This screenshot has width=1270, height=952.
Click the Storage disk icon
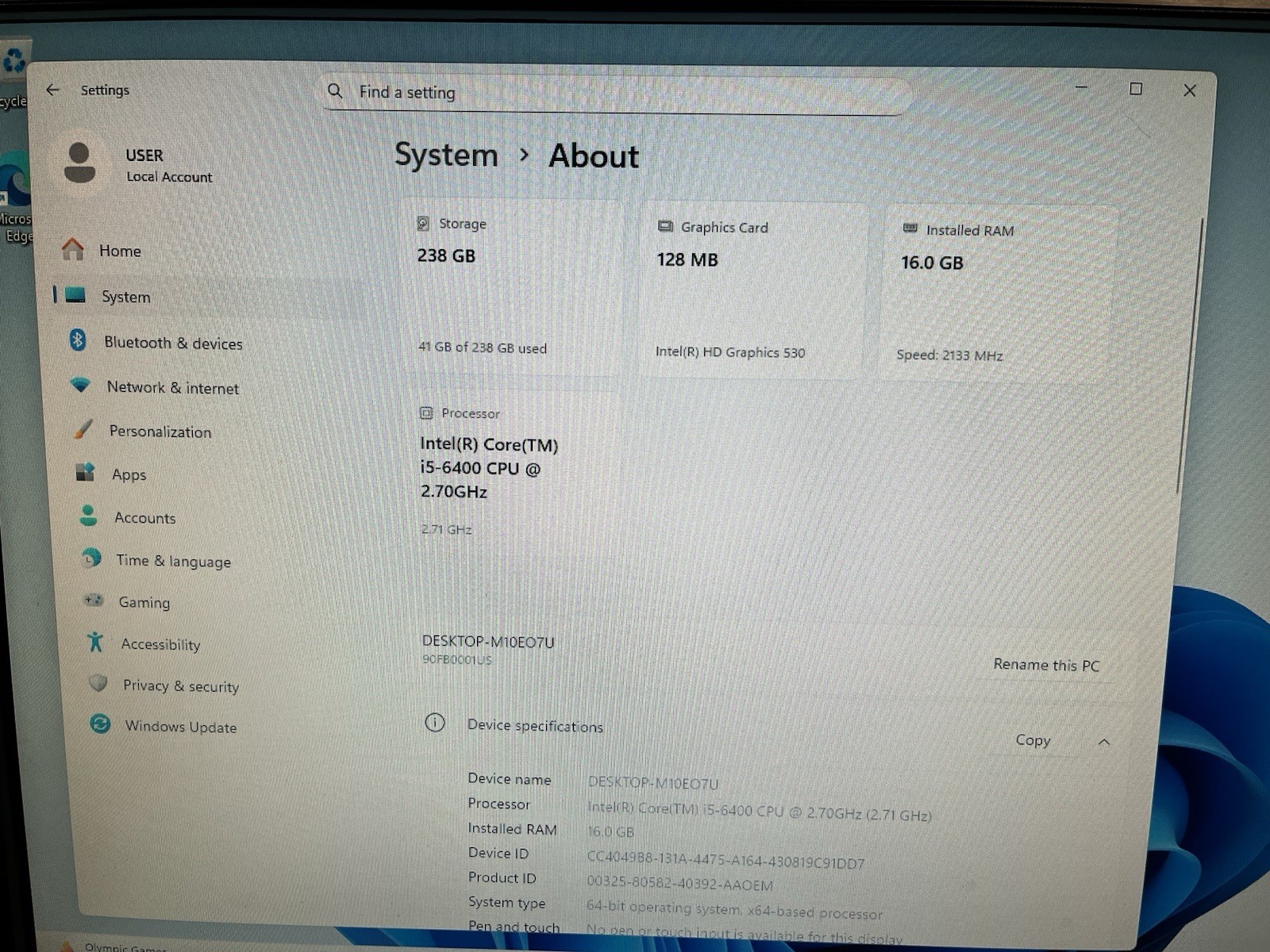pos(424,224)
